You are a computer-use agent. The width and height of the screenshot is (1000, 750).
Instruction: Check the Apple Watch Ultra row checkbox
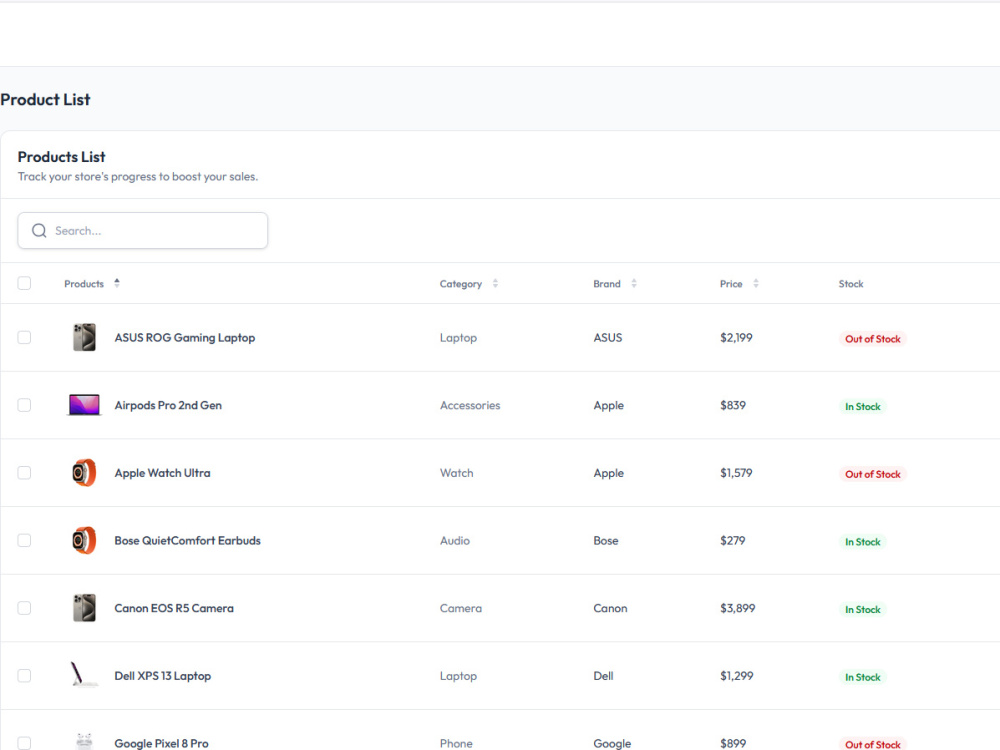pos(24,473)
